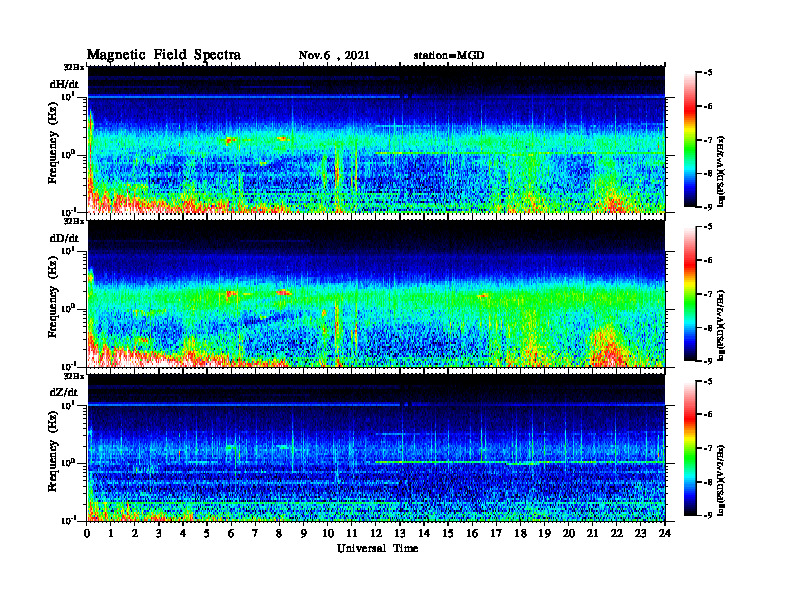Click the "3" hour tick label

coord(159,534)
